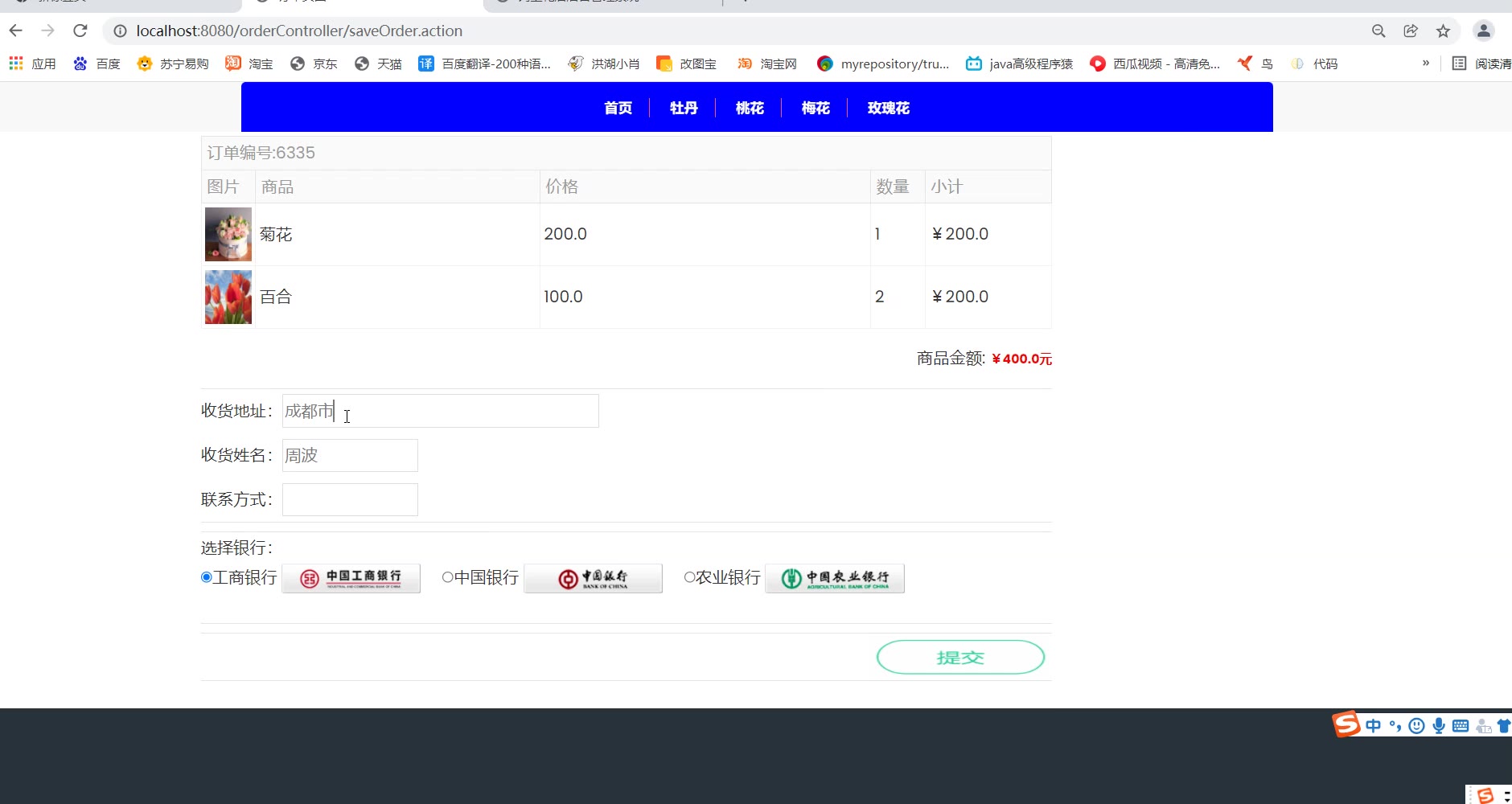Select the 农业银行 radio button
Screen dimensions: 1512x804
point(689,577)
